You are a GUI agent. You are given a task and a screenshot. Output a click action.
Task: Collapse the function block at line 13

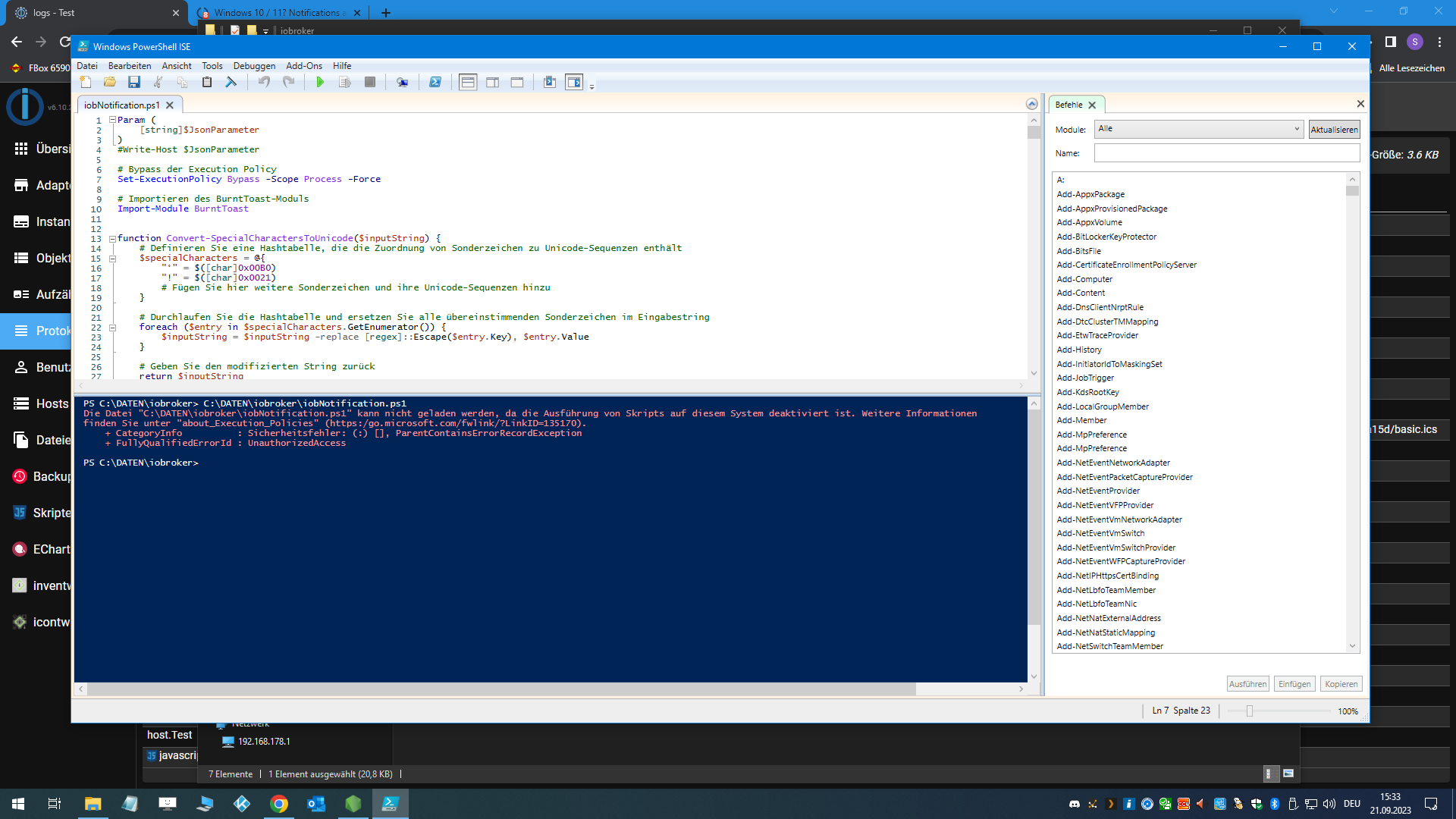112,238
